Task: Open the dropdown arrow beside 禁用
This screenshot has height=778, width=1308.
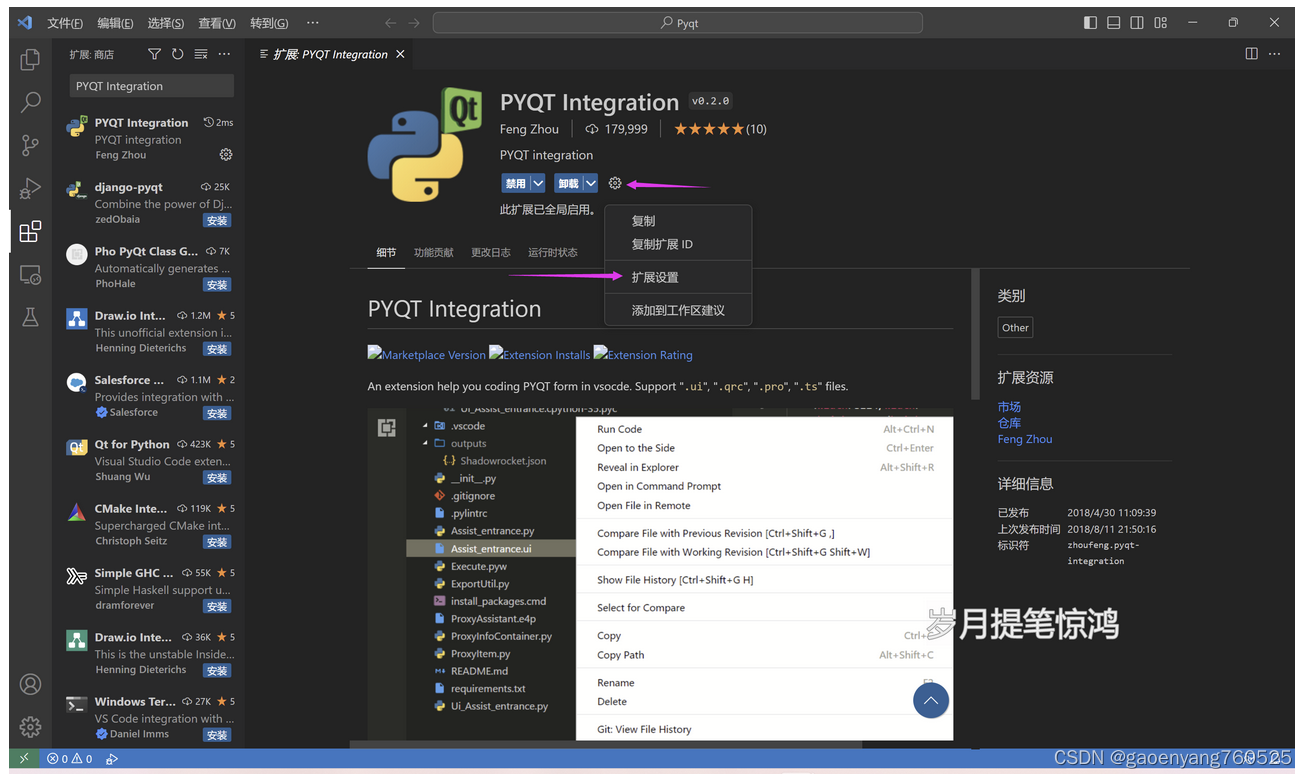Action: pyautogui.click(x=538, y=183)
